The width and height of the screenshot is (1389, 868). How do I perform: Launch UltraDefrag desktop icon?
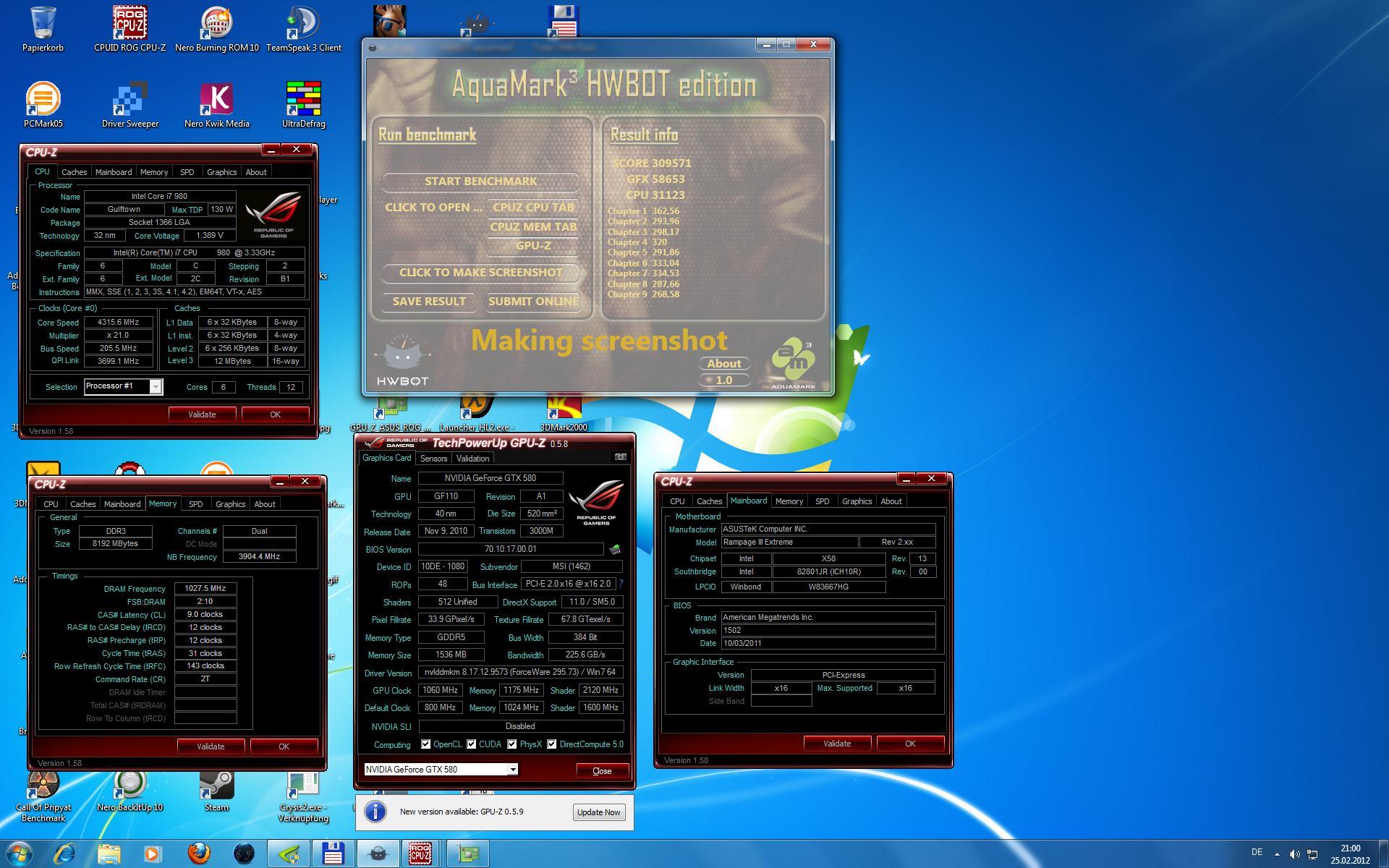pyautogui.click(x=303, y=105)
